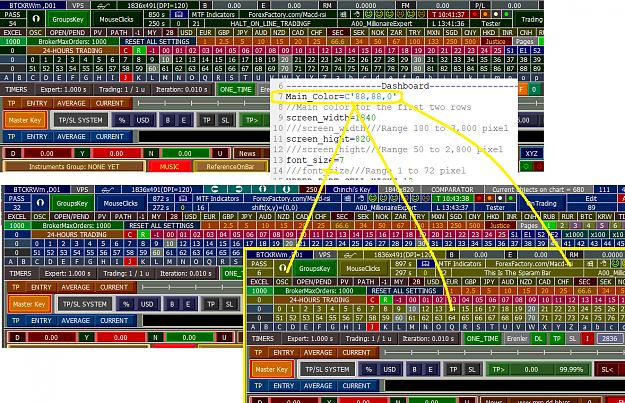The image size is (625, 403).
Task: Click chart-line icon in olive dashboard title row
Action: pyautogui.click(x=350, y=255)
